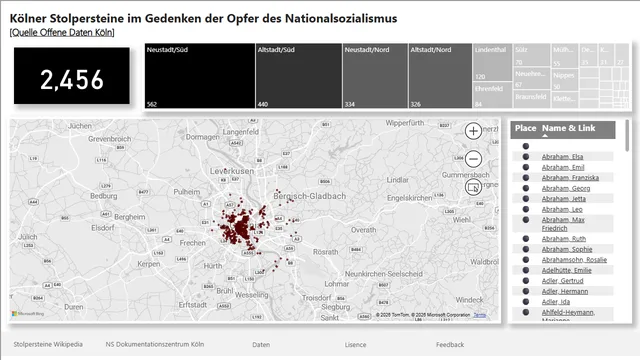
Task: Open Ahlfeld-Heymann name link
Action: 568,313
